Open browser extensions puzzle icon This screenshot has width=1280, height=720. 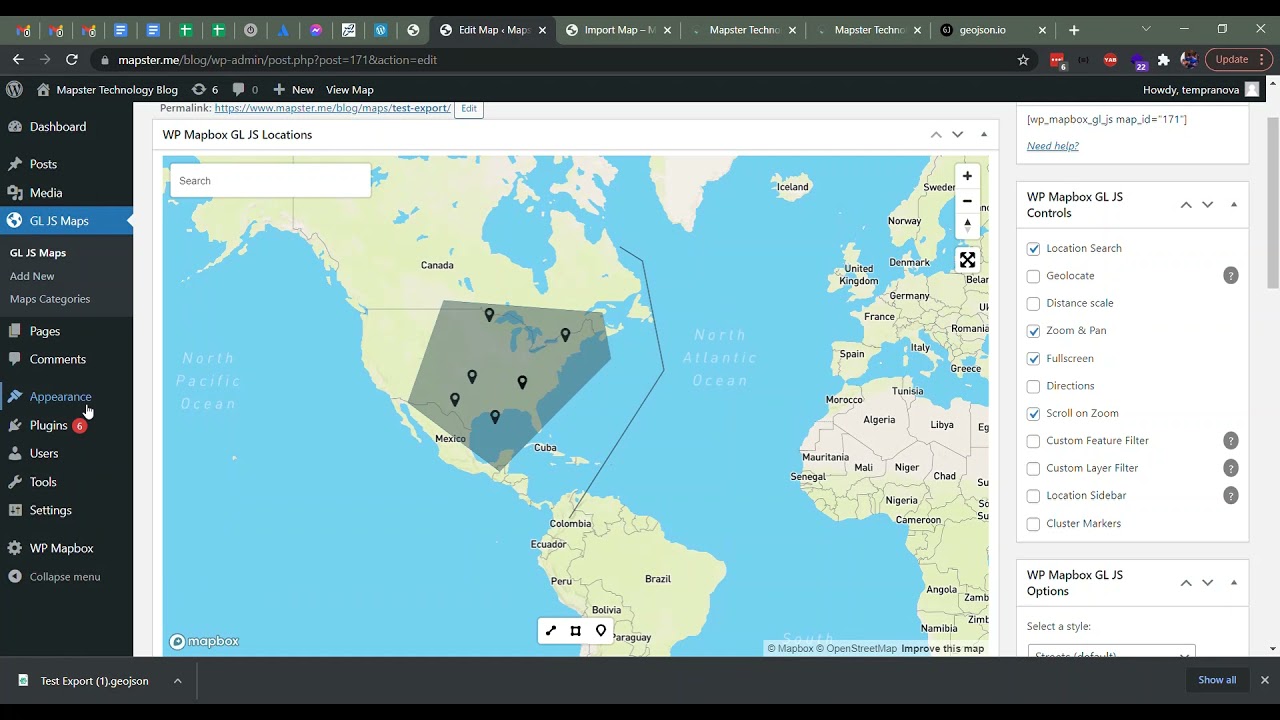[x=1163, y=60]
